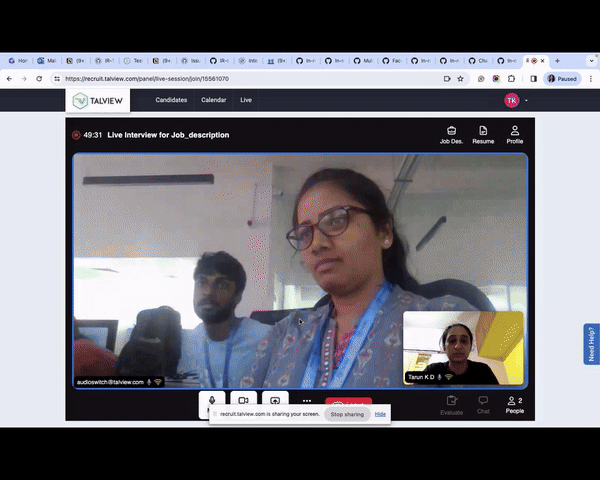Viewport: 600px width, 480px height.
Task: Click the TK user avatar
Action: [512, 100]
